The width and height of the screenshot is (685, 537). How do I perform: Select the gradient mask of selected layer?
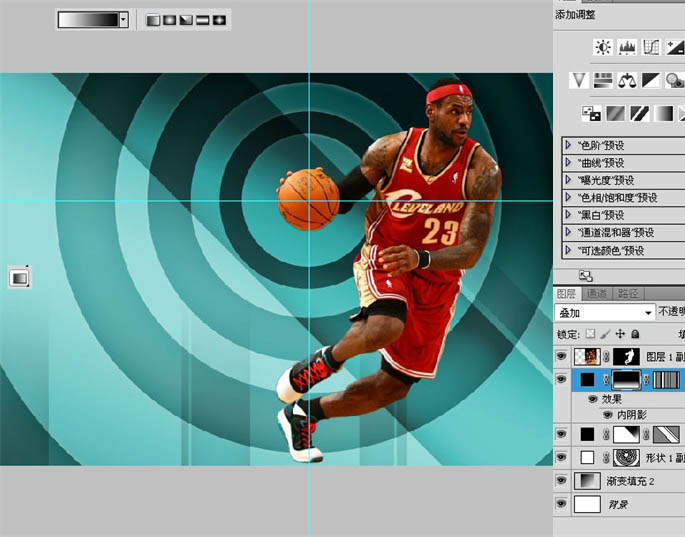(x=626, y=379)
